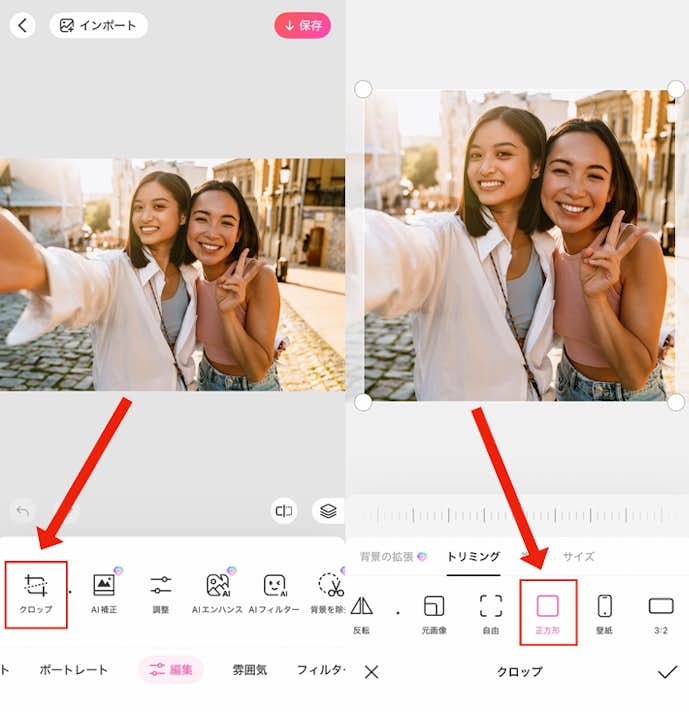Cancel the crop with the X icon
Image resolution: width=689 pixels, height=712 pixels.
(x=372, y=672)
